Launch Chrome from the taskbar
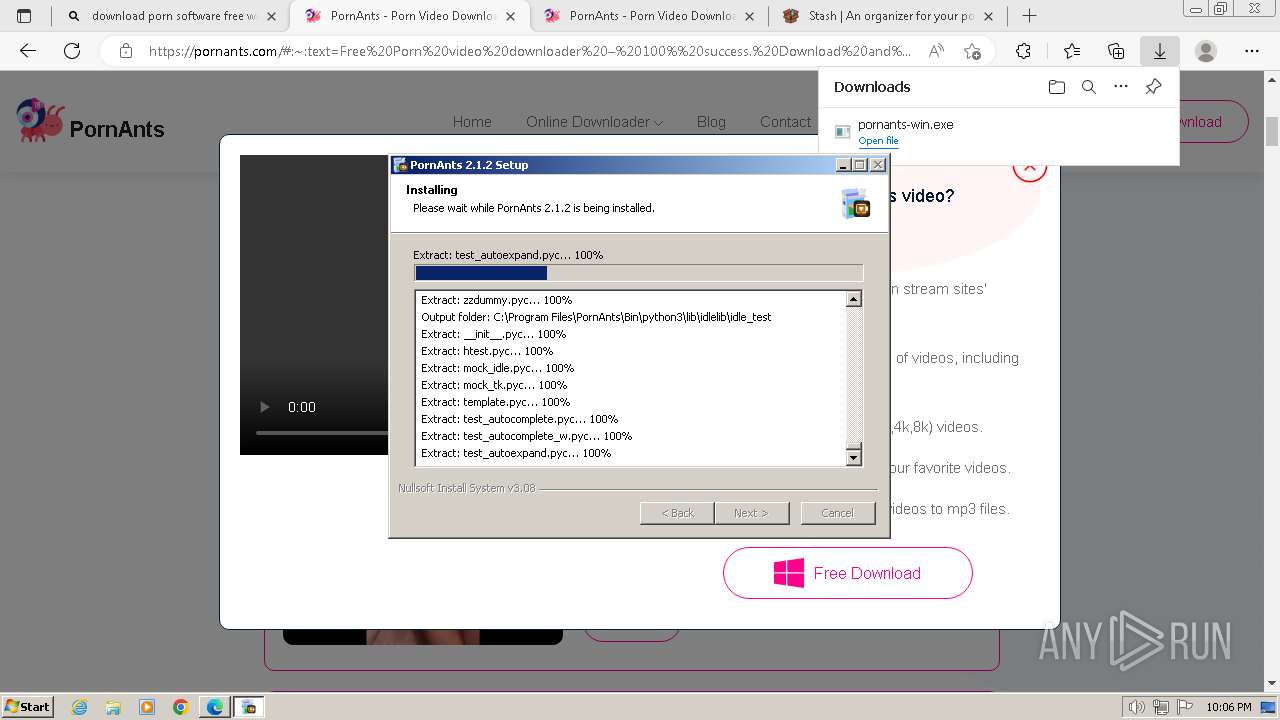1280x720 pixels. point(180,707)
